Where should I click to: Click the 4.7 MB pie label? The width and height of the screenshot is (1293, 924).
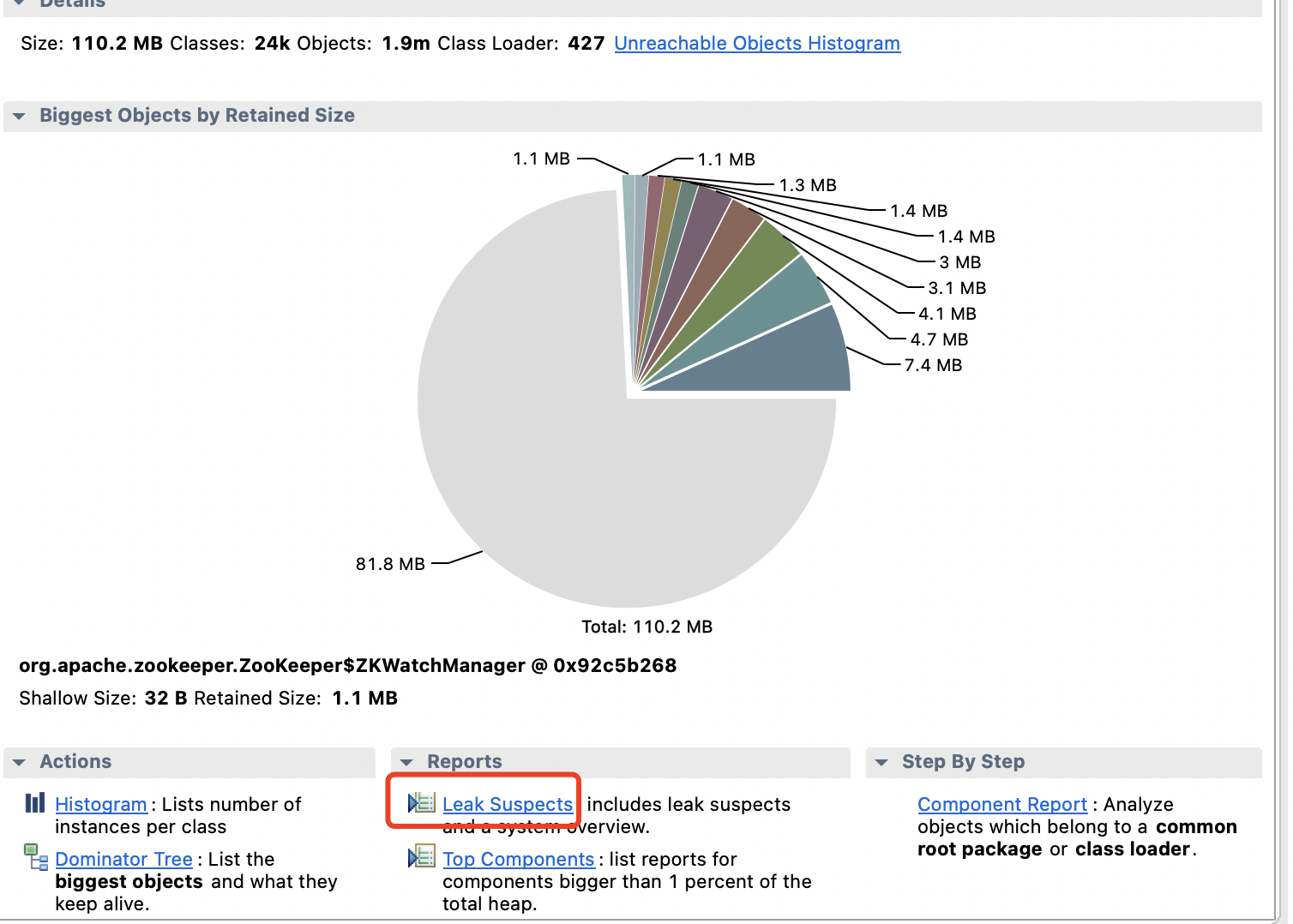point(939,339)
